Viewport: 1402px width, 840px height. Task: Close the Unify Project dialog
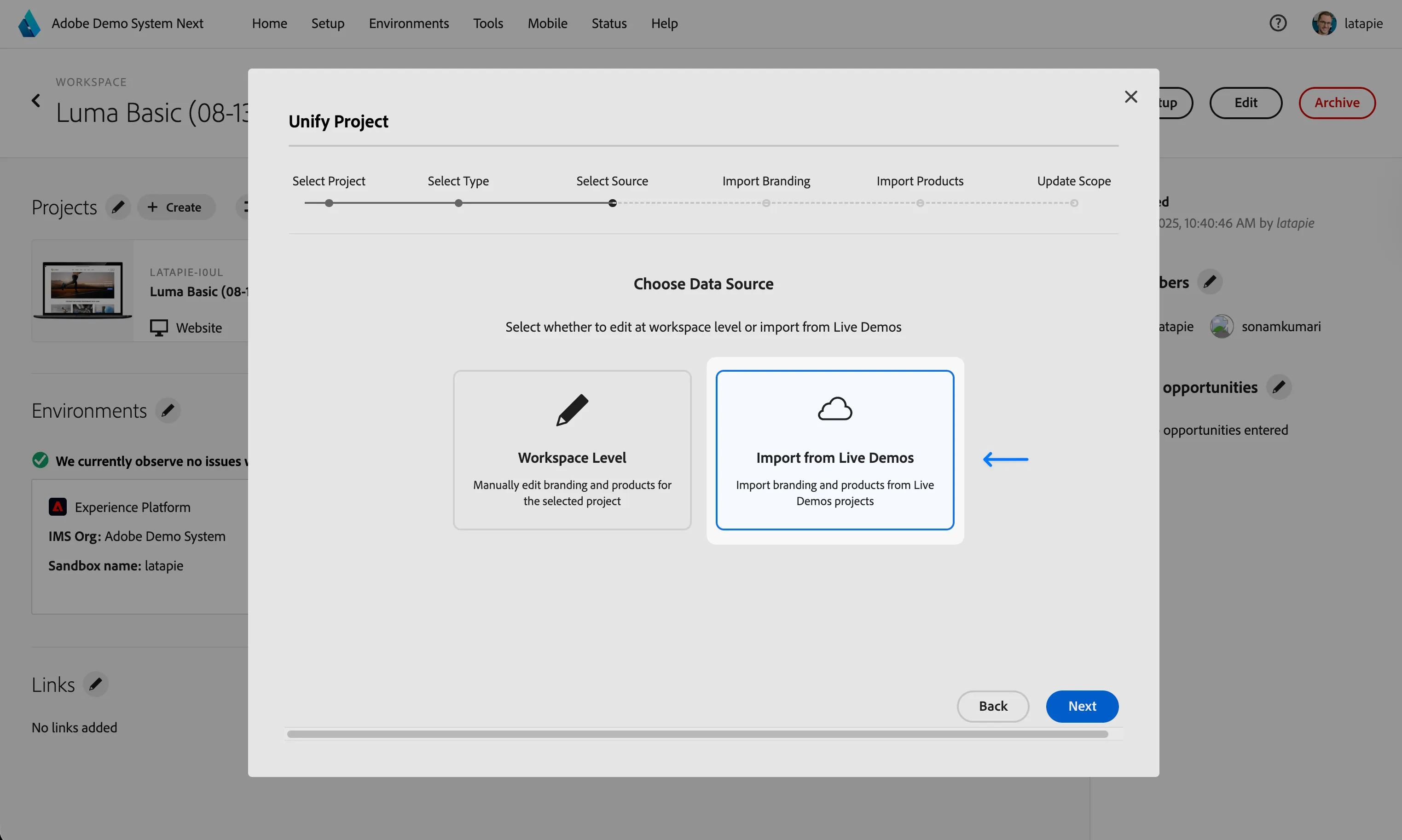[1131, 97]
